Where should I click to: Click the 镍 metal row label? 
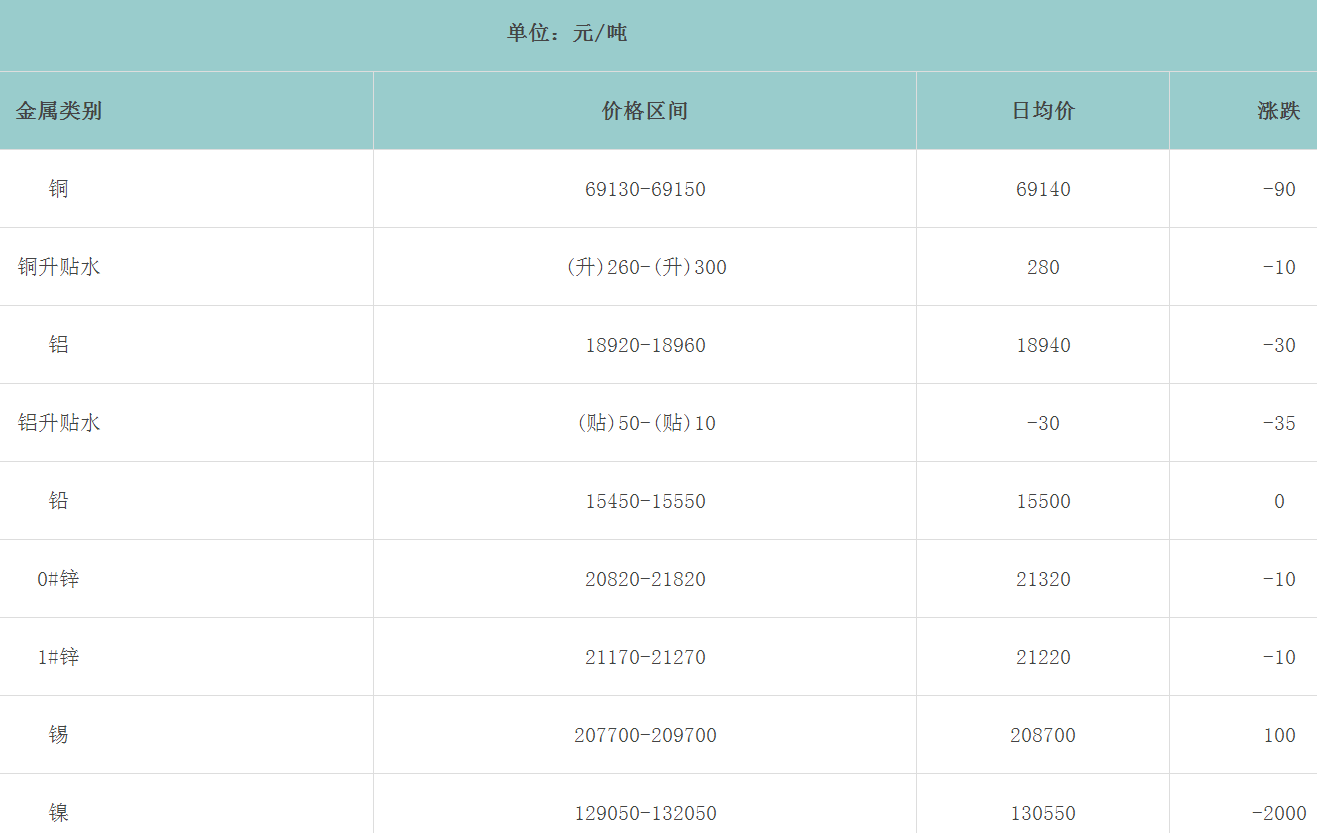[59, 813]
